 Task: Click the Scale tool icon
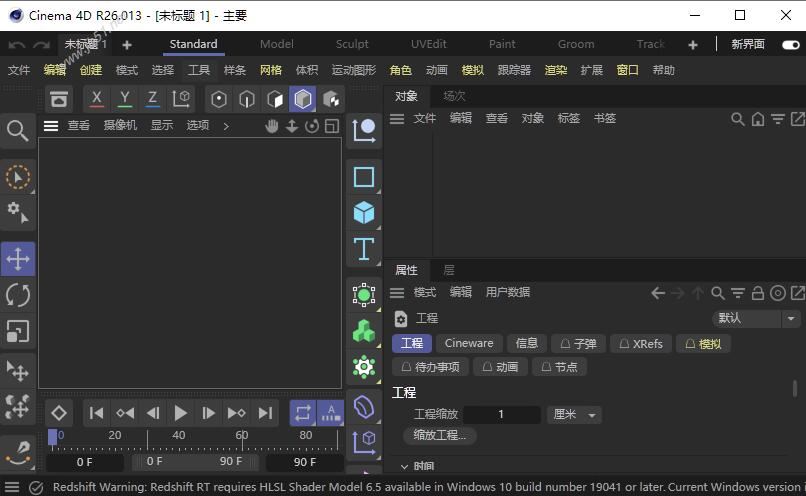click(x=18, y=331)
